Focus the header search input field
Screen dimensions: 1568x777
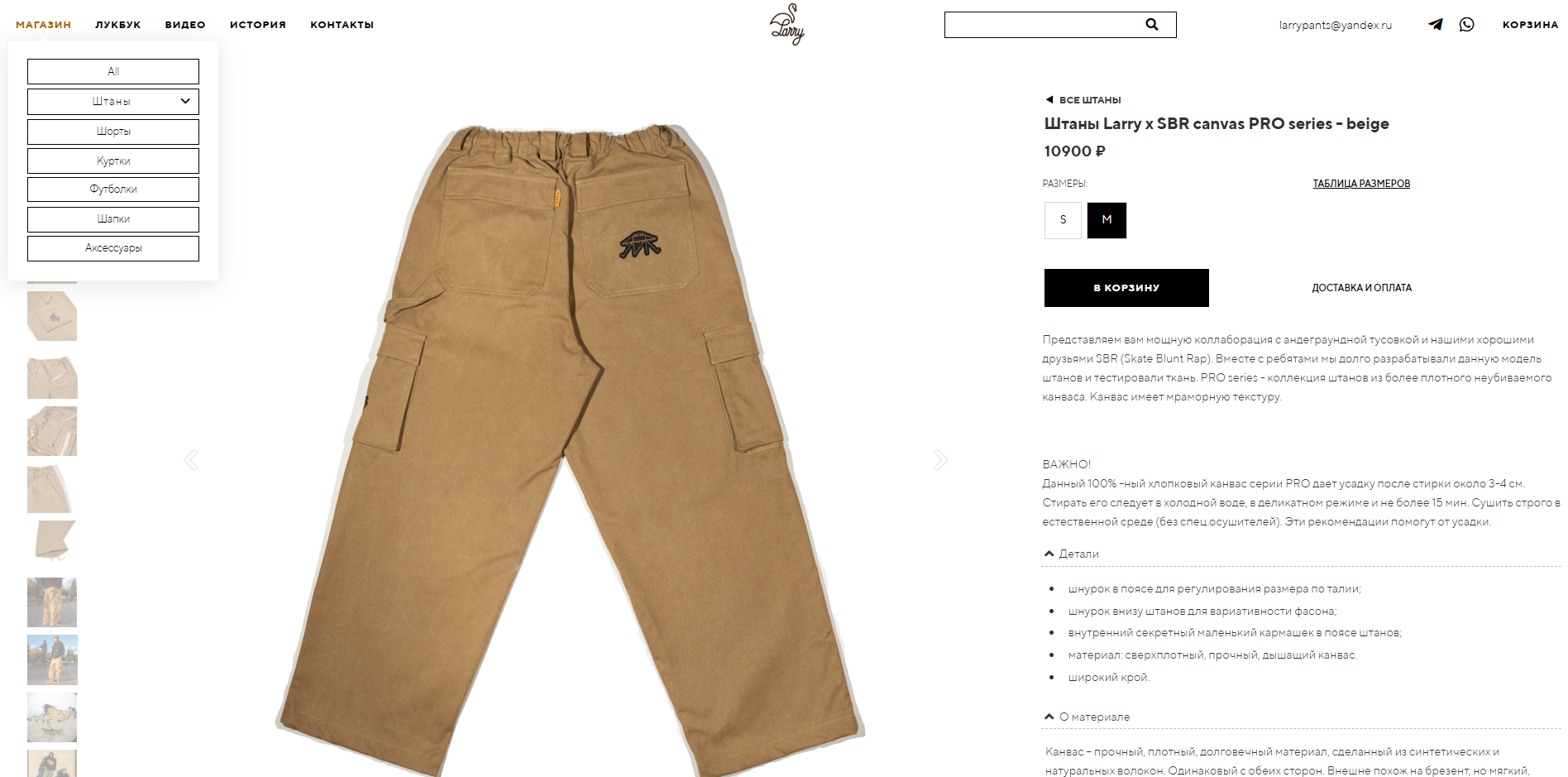(1044, 25)
